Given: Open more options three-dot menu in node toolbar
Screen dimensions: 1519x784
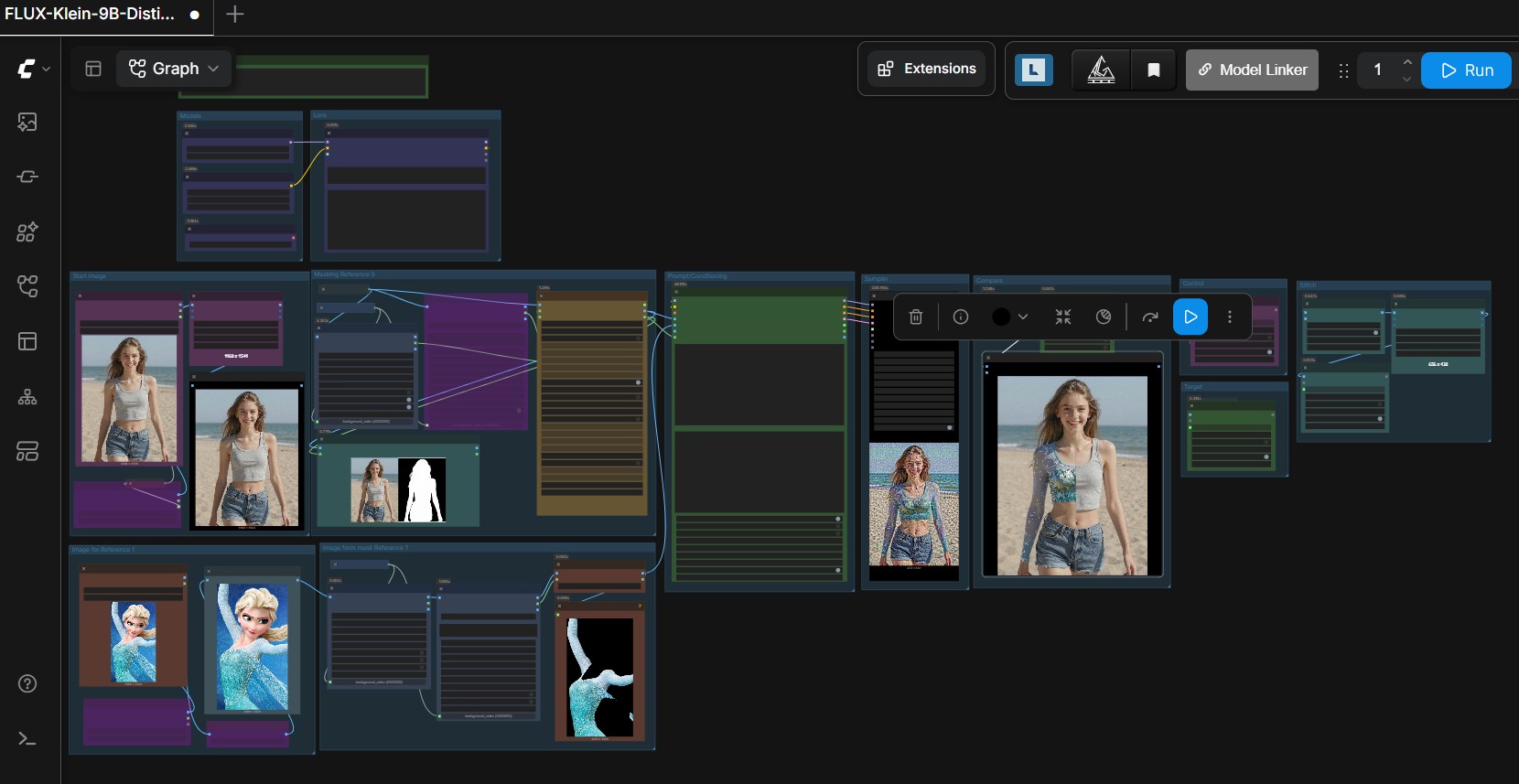Looking at the screenshot, I should point(1230,317).
